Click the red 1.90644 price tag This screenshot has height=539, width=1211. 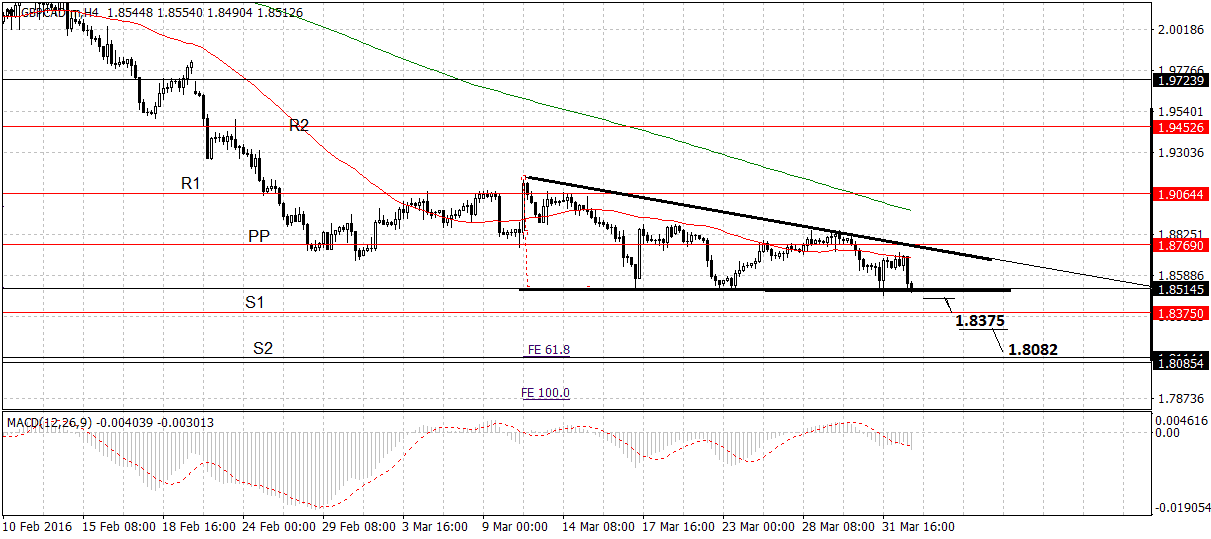tap(1180, 194)
